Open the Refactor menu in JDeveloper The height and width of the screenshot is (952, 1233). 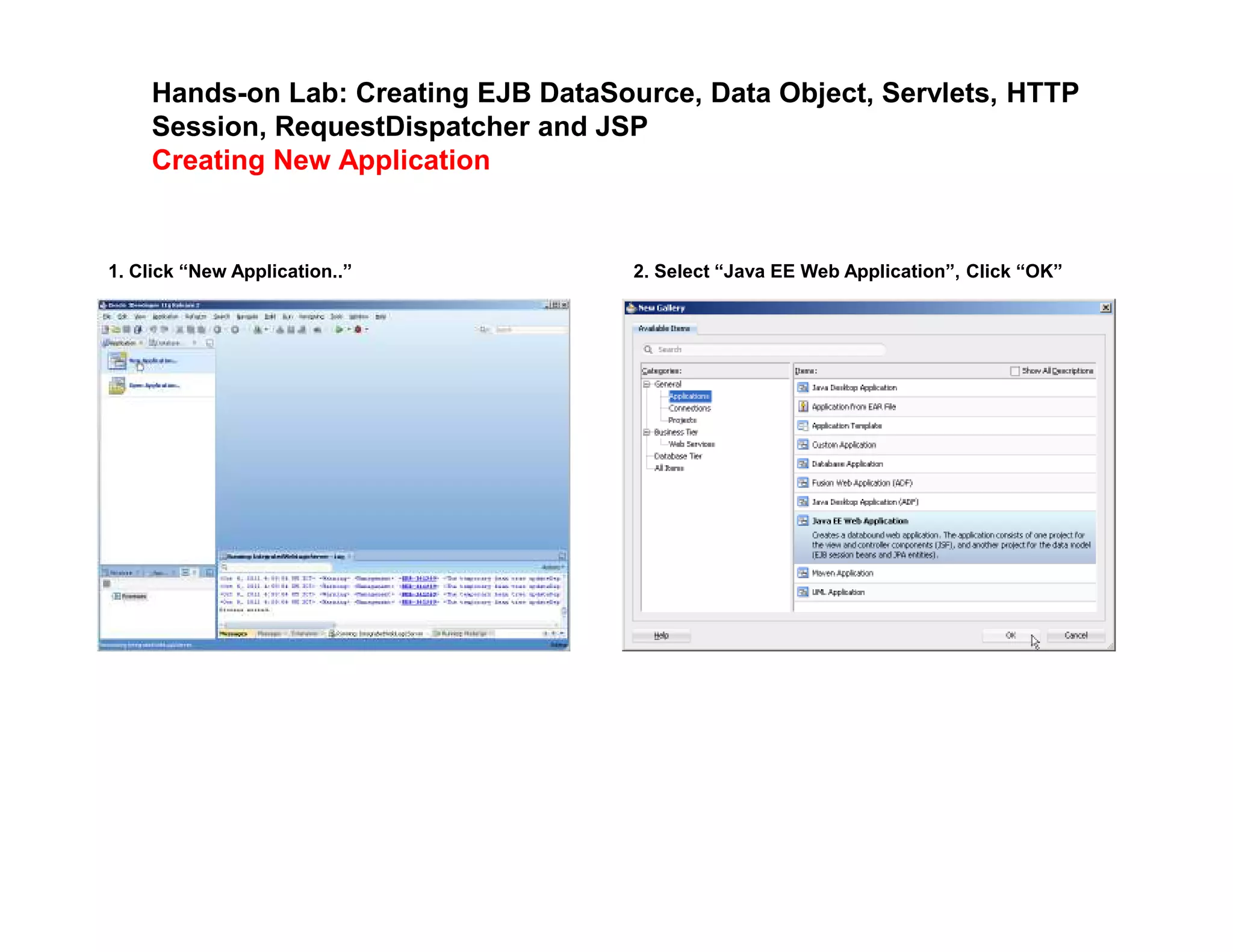(x=196, y=317)
